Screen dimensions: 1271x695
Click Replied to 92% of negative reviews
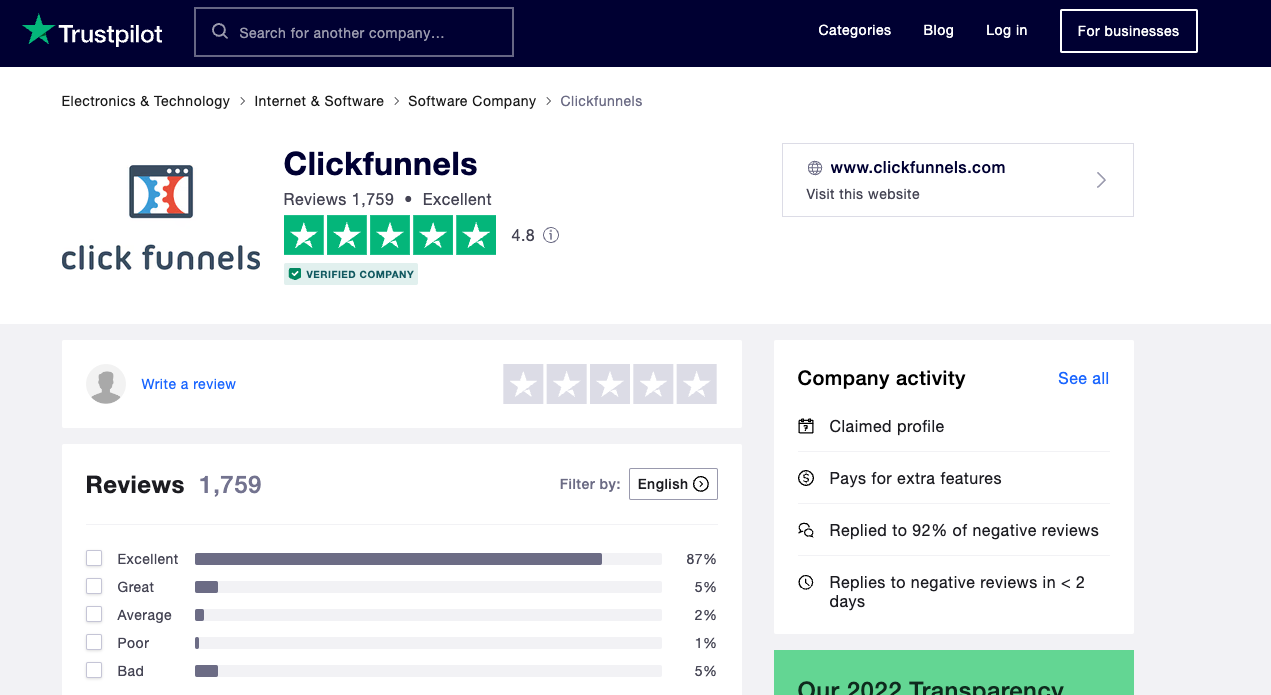pos(964,530)
